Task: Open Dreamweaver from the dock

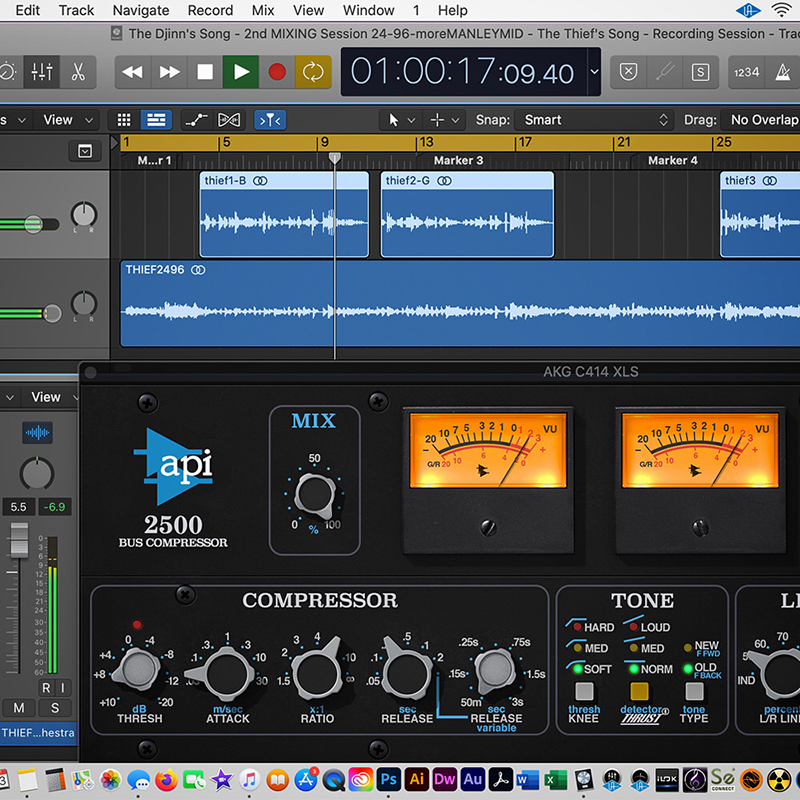Action: click(445, 780)
